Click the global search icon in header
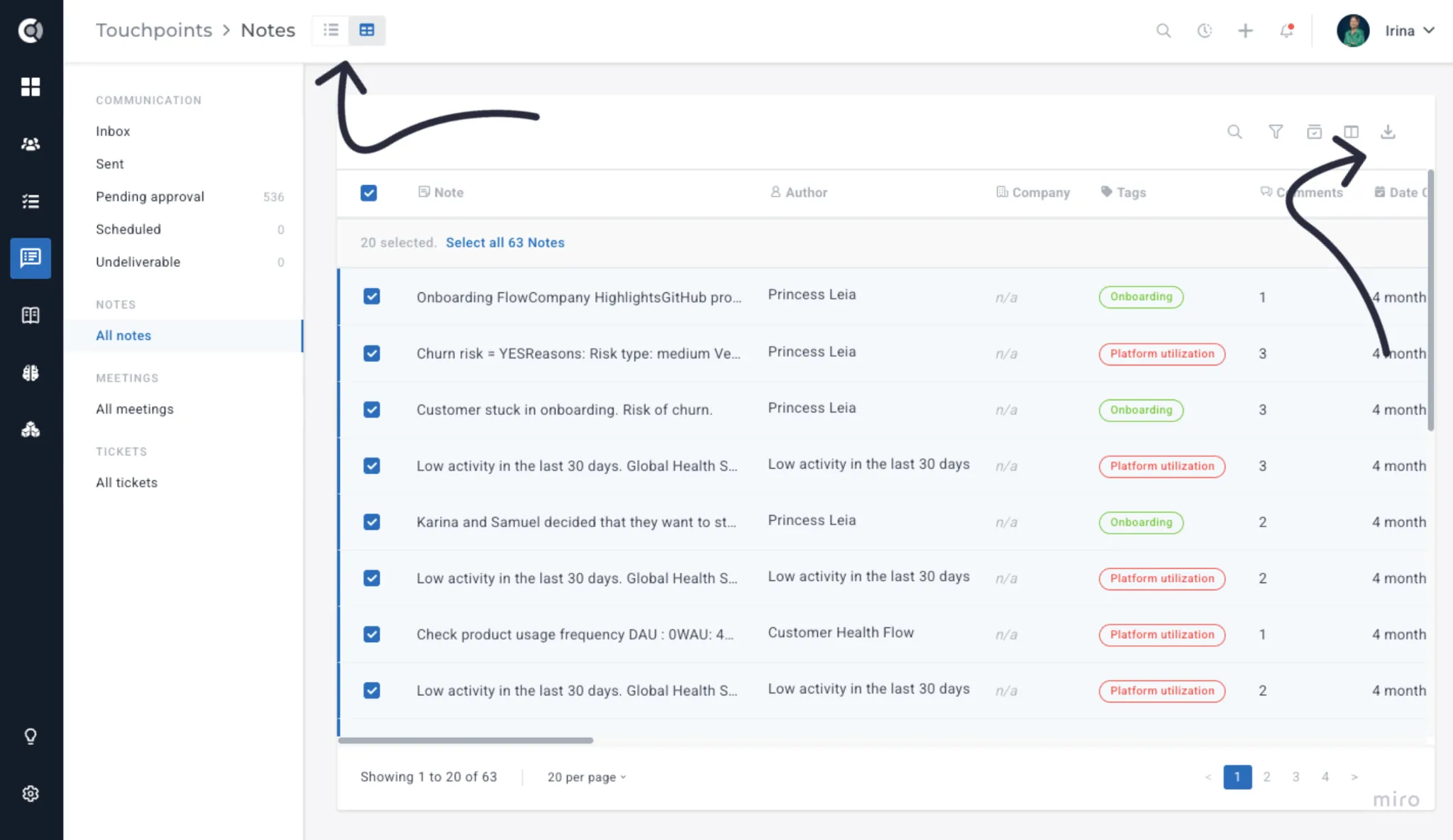 (x=1164, y=31)
